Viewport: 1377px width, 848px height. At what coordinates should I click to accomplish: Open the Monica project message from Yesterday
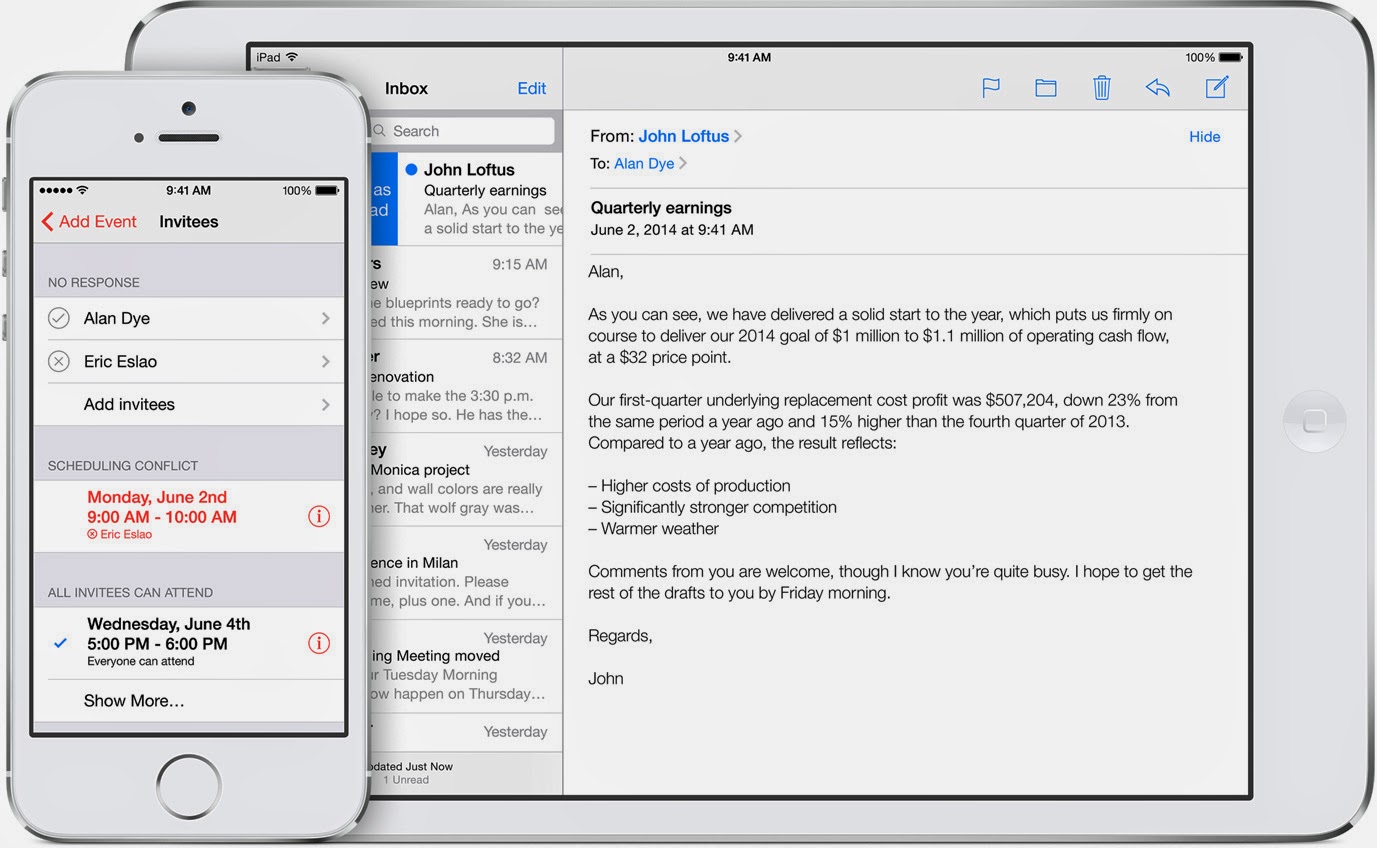pyautogui.click(x=465, y=480)
